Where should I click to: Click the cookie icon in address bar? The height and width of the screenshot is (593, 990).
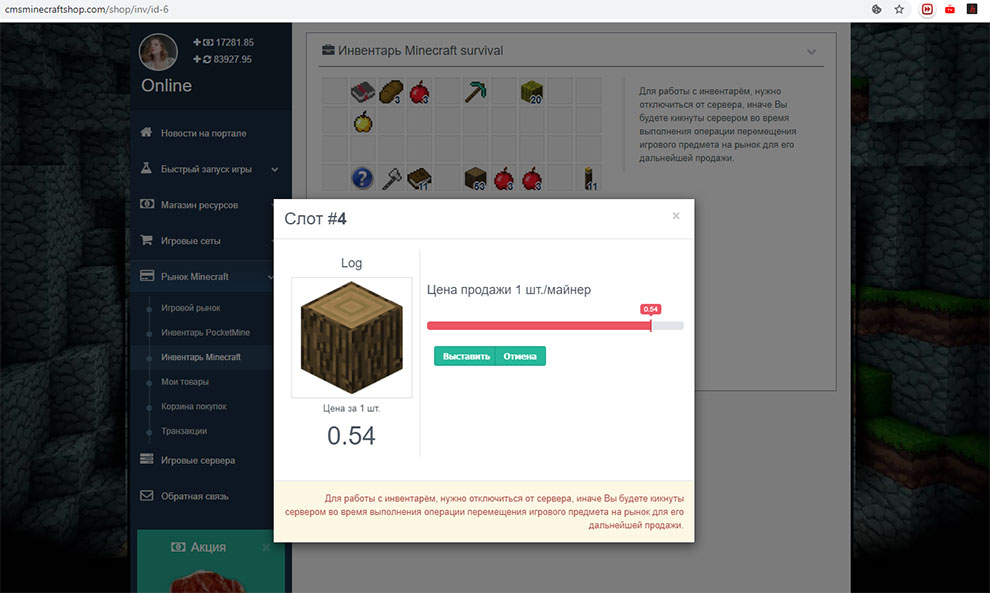(876, 9)
